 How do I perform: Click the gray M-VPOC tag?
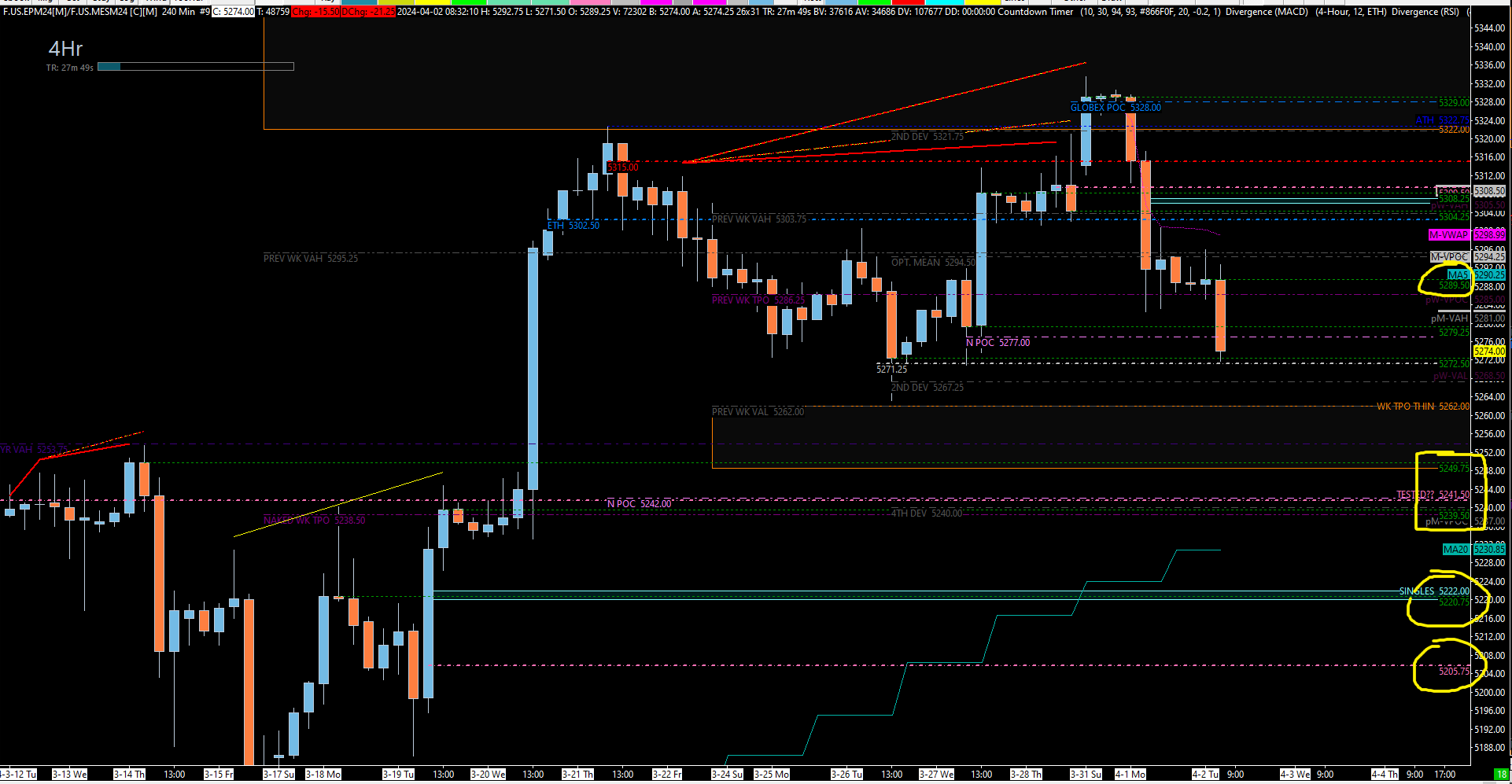(x=1449, y=257)
